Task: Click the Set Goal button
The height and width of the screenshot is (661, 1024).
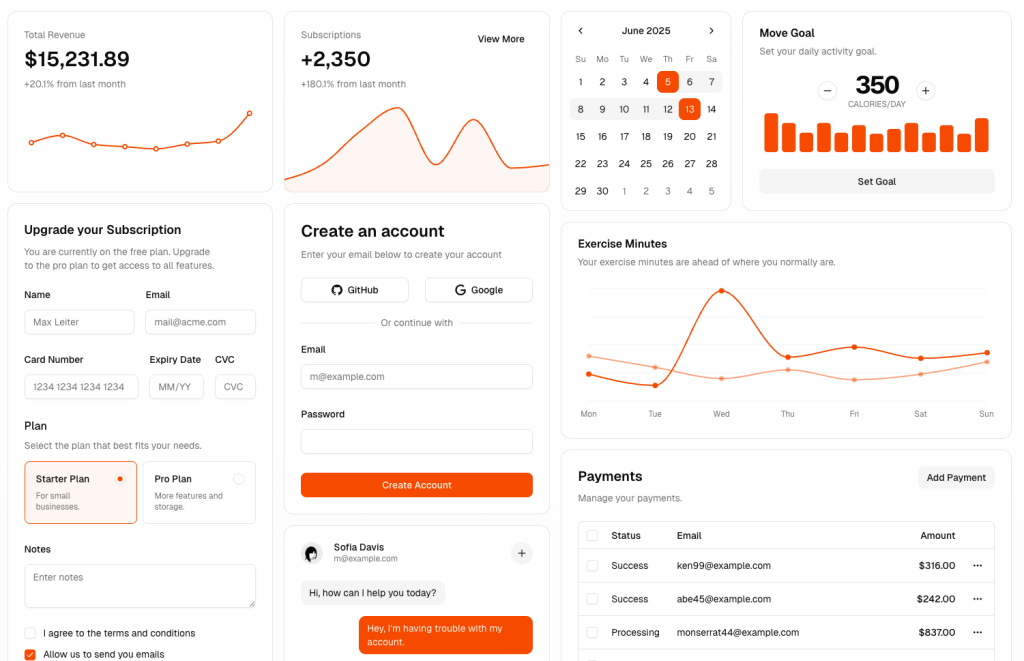Action: coord(877,181)
